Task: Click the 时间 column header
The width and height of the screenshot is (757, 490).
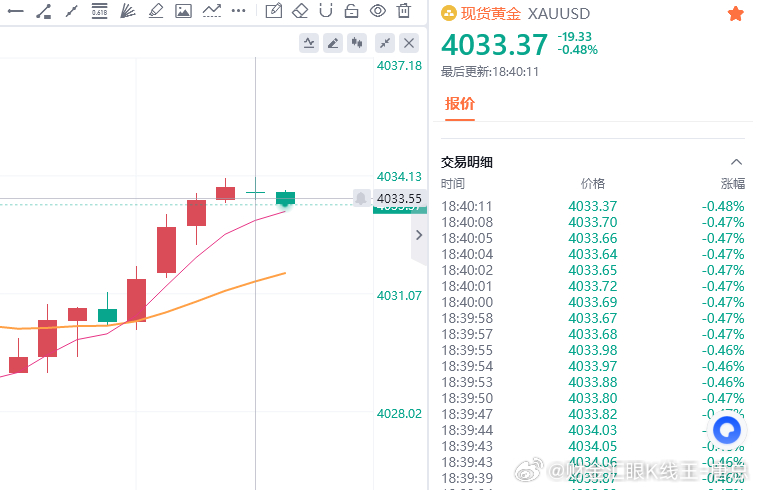Action: [453, 184]
